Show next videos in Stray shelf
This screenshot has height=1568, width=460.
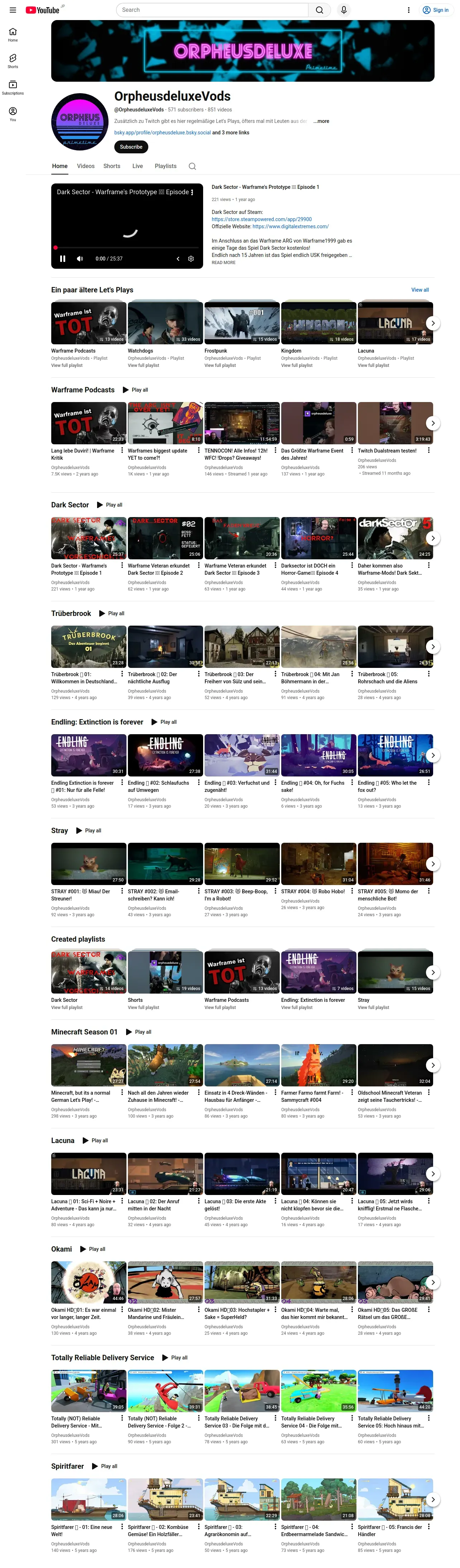click(x=433, y=864)
